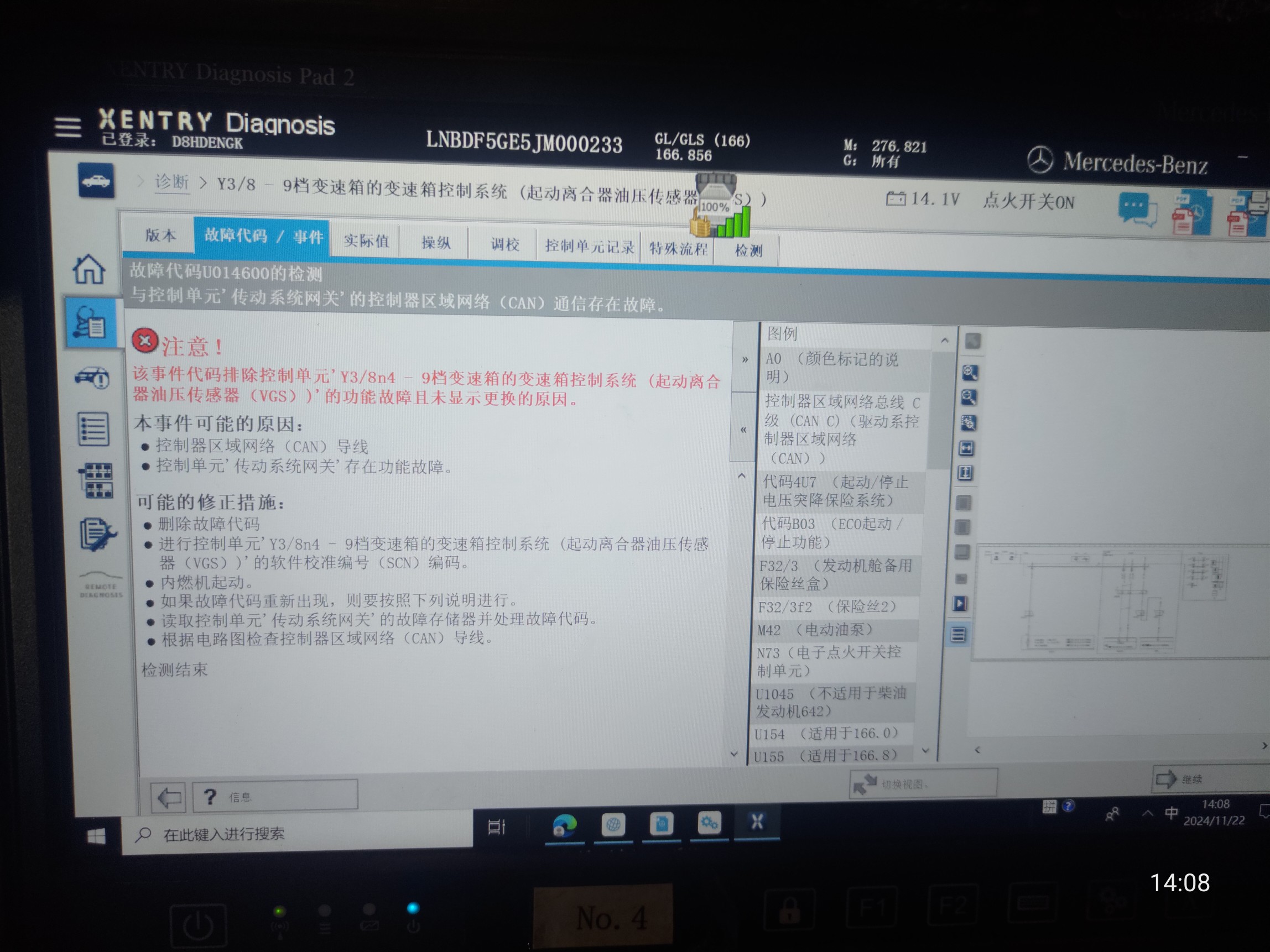Click the back arrow button at bottom left
Screen dimensions: 1270x952
point(168,798)
